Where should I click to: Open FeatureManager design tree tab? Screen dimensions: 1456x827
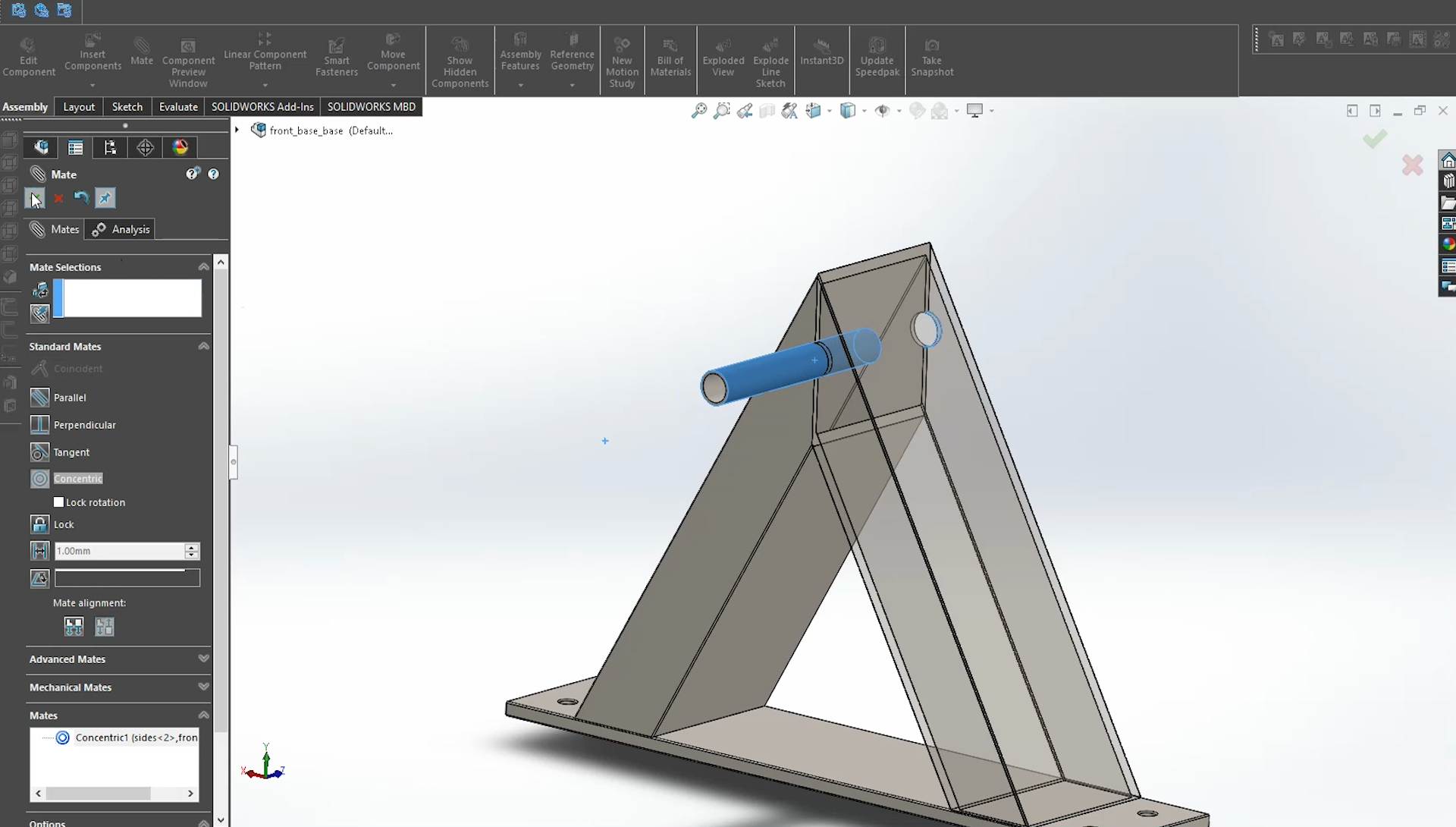pyautogui.click(x=41, y=147)
